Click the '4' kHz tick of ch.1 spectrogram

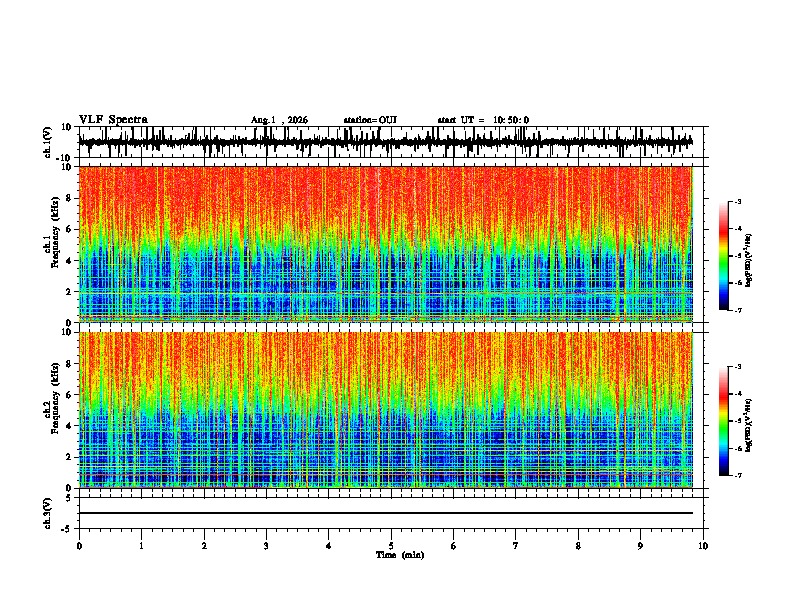point(69,261)
